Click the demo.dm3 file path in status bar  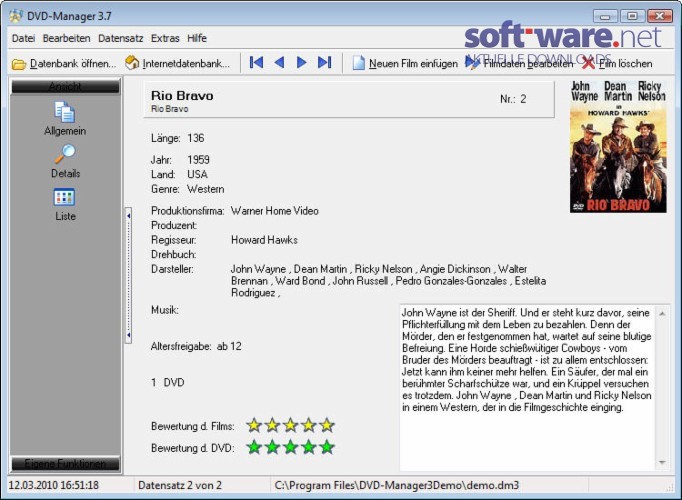click(x=397, y=485)
